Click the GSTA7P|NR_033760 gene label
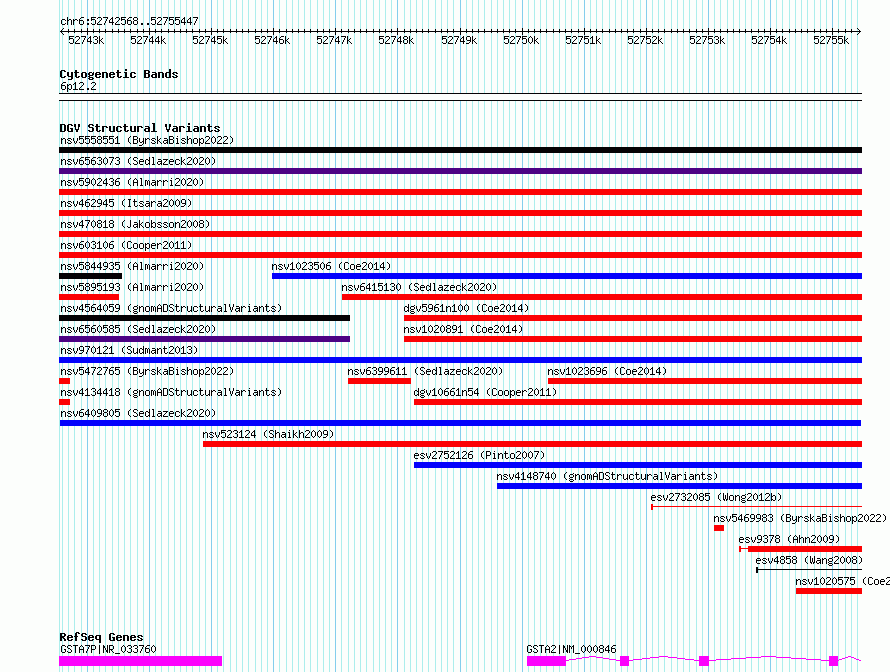 (x=108, y=649)
